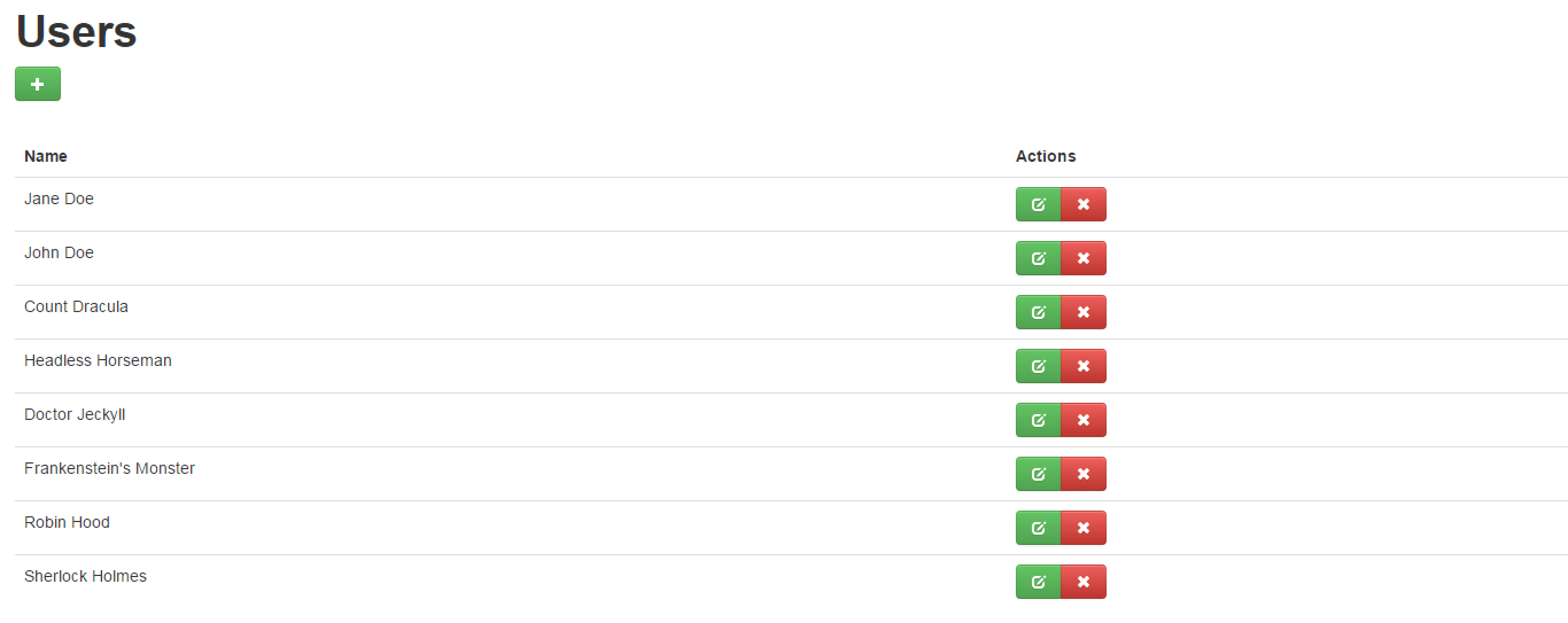
Task: Delete the Count Dracula user
Action: [x=1084, y=312]
